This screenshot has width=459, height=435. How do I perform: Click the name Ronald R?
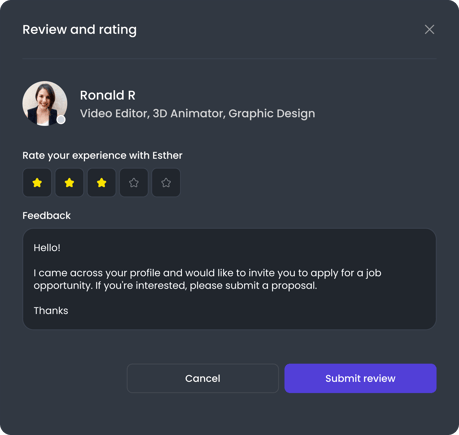[108, 95]
